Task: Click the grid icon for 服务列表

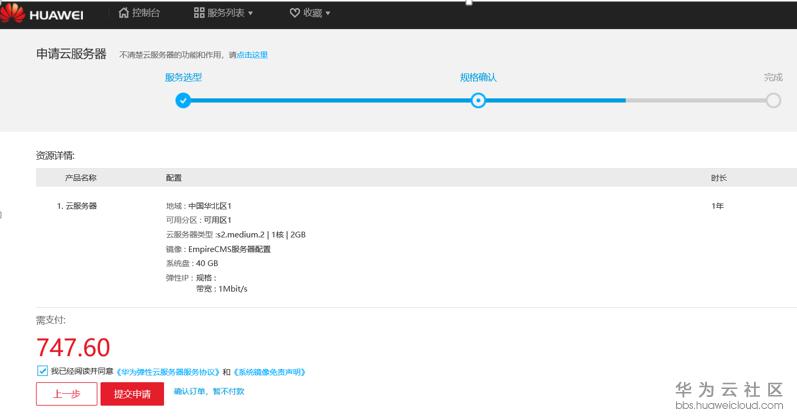Action: [199, 13]
